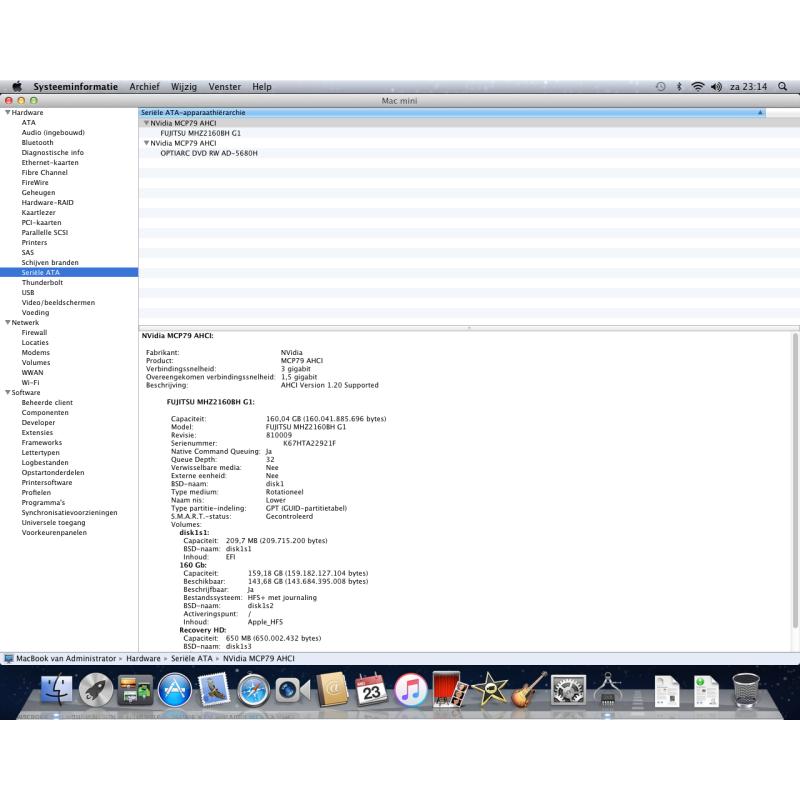Click the details pane vertical scrollbar
Screen dimensions: 800x800
click(x=795, y=480)
